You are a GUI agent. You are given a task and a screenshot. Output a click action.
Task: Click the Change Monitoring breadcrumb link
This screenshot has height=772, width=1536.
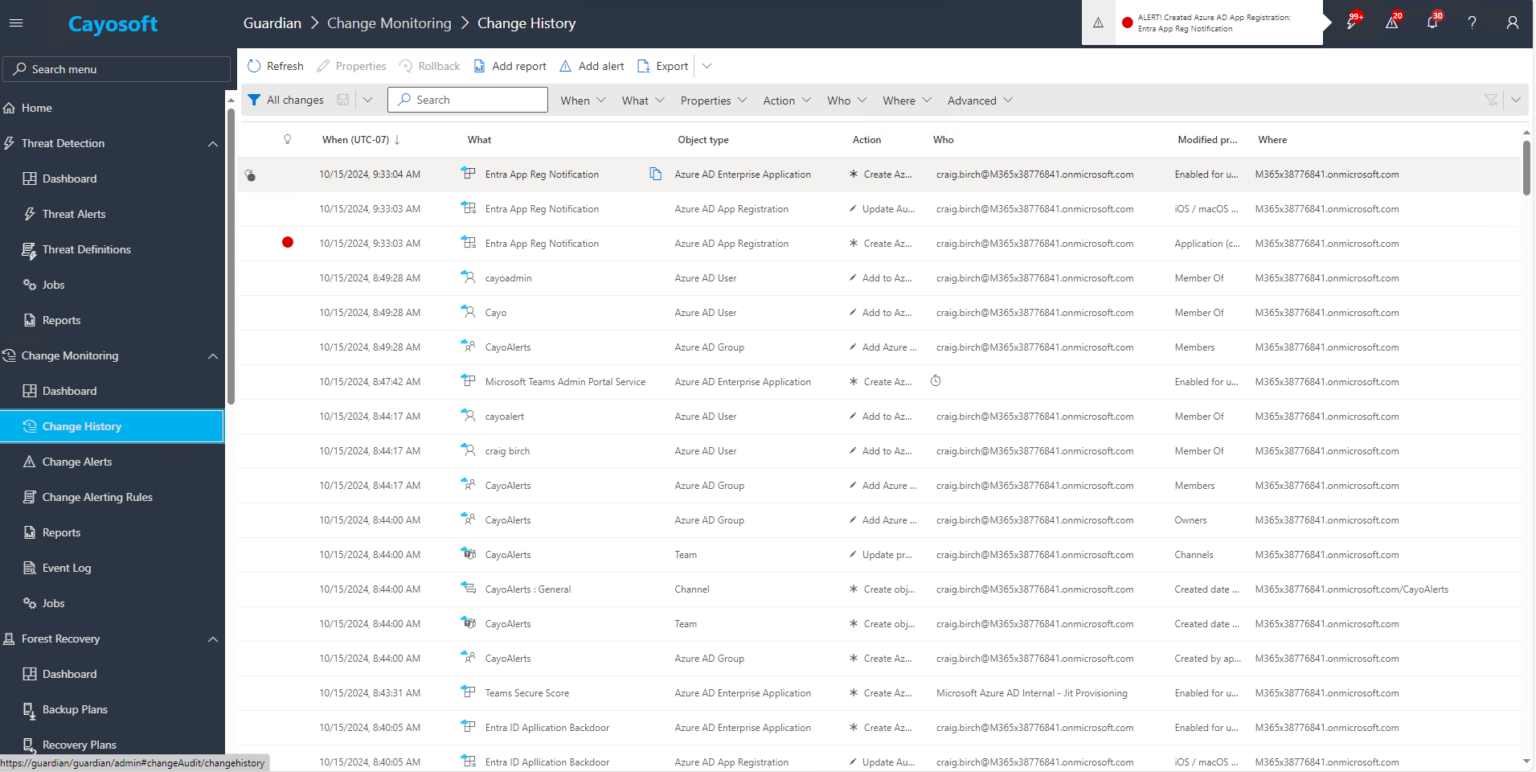(389, 23)
